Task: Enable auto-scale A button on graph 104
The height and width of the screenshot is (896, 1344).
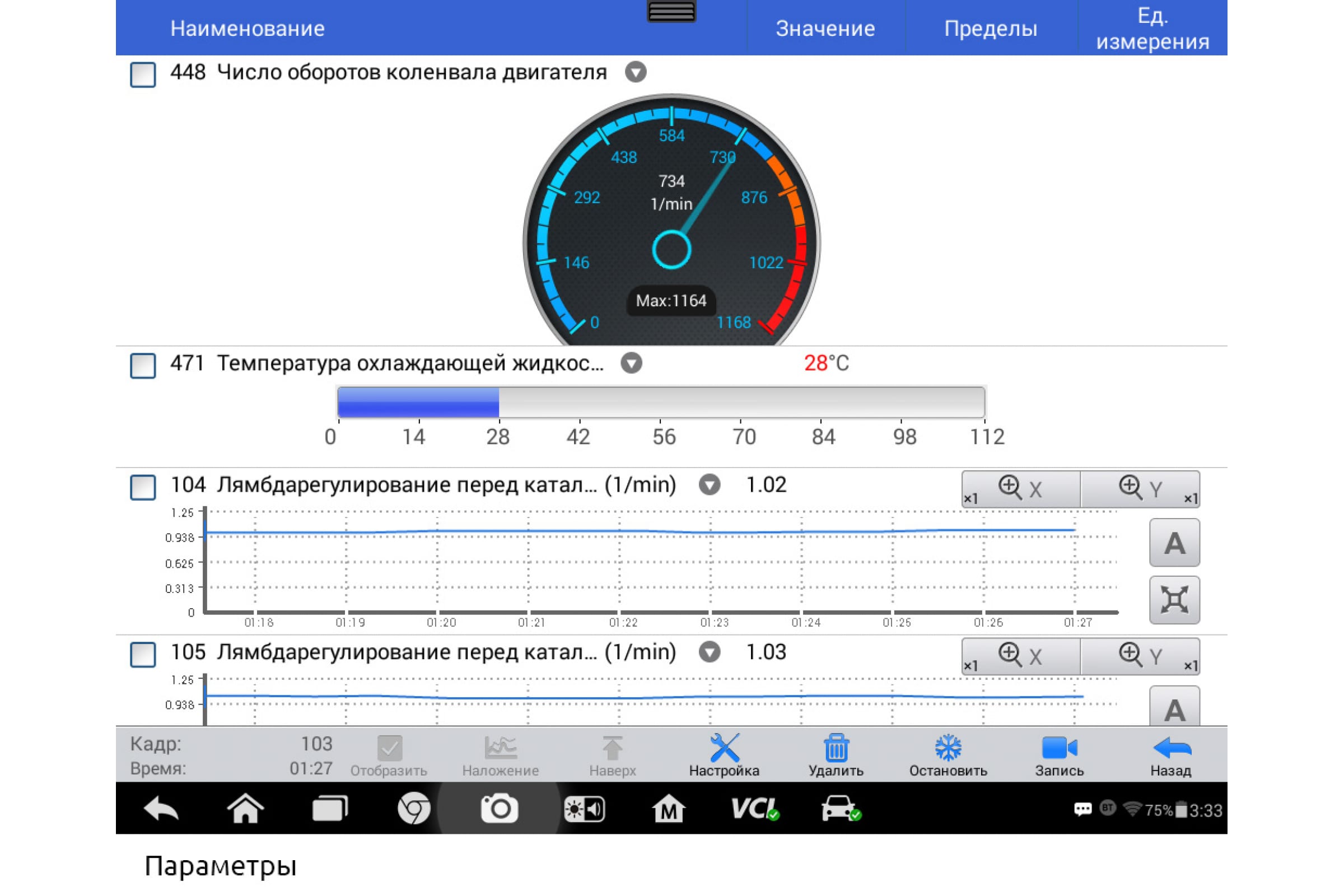Action: tap(1174, 543)
